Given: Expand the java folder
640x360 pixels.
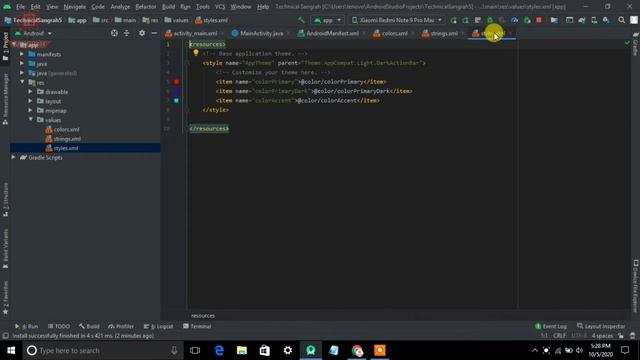Looking at the screenshot, I should (22, 63).
